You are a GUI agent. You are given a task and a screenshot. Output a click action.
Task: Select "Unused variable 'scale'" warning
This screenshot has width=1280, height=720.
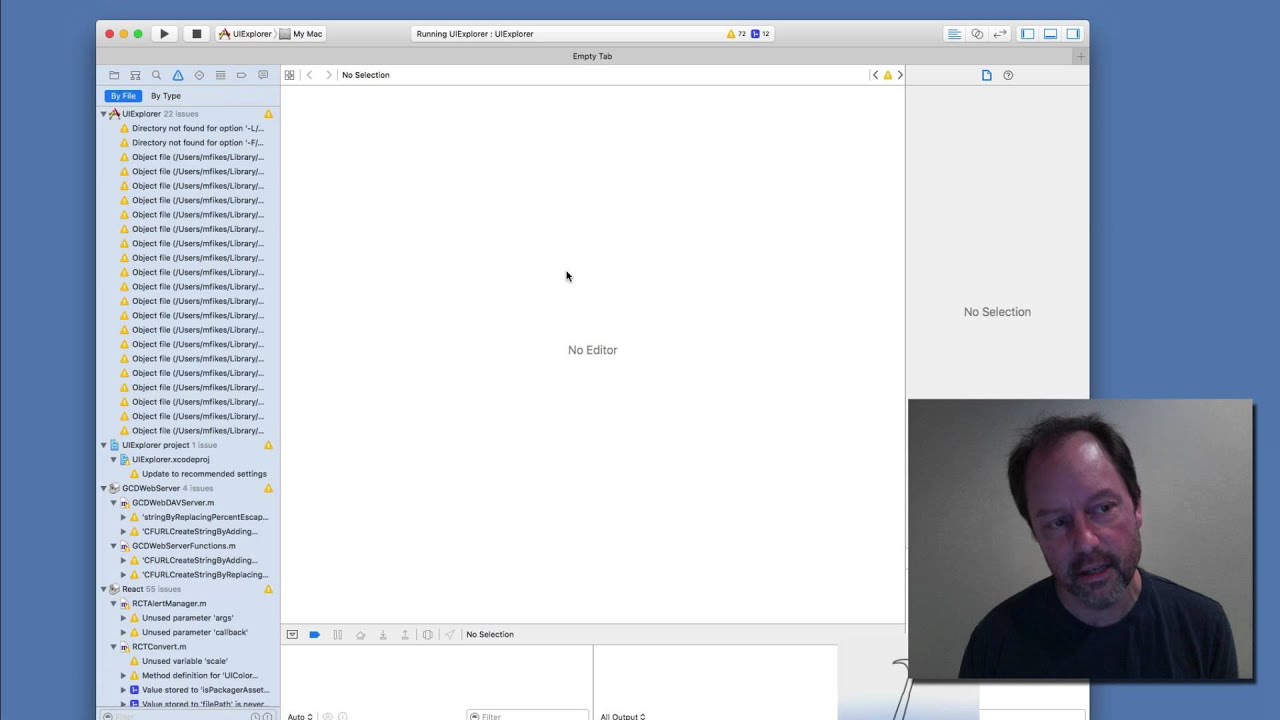point(185,661)
